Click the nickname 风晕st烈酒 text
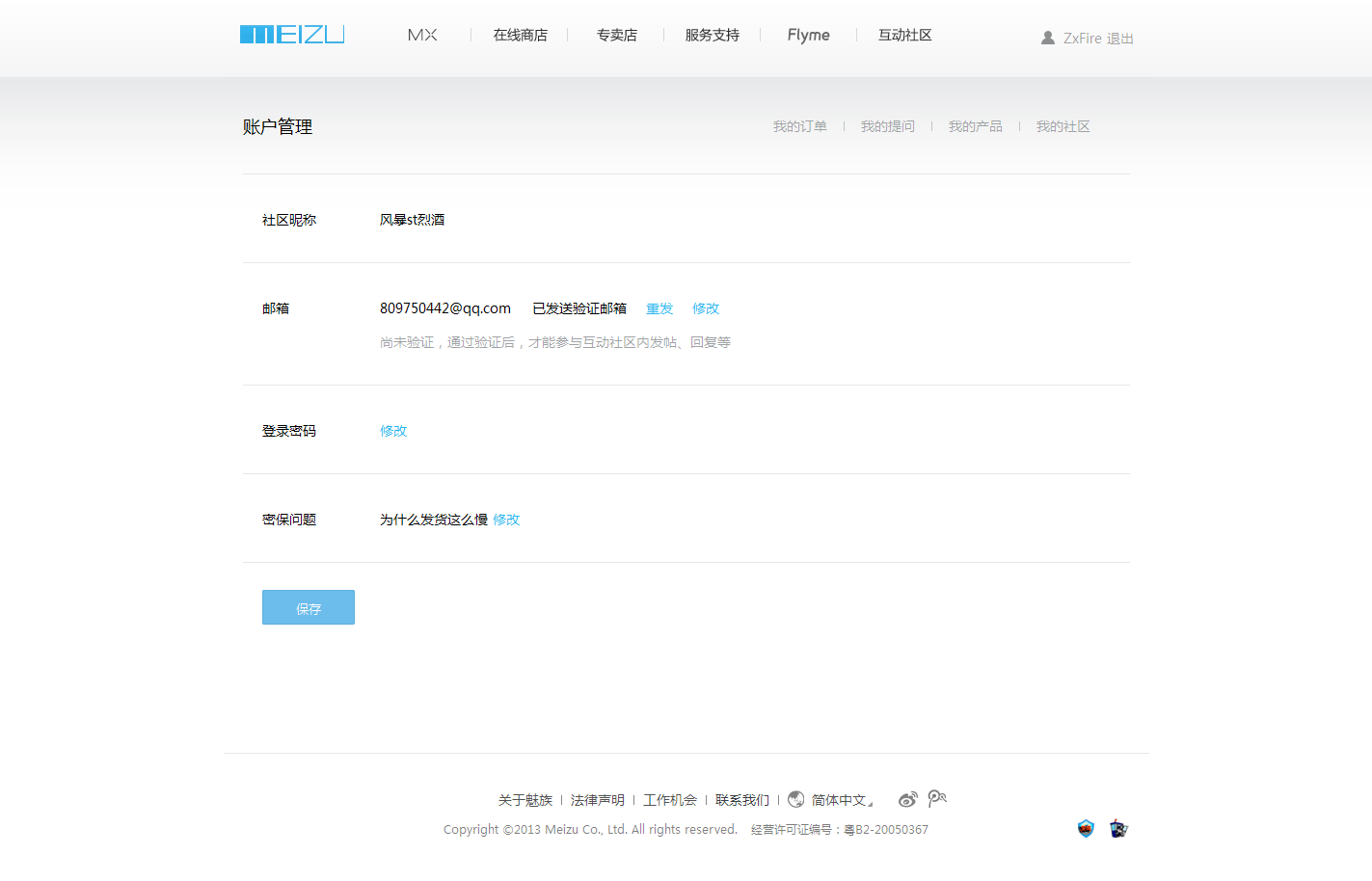The image size is (1372, 881). click(413, 219)
